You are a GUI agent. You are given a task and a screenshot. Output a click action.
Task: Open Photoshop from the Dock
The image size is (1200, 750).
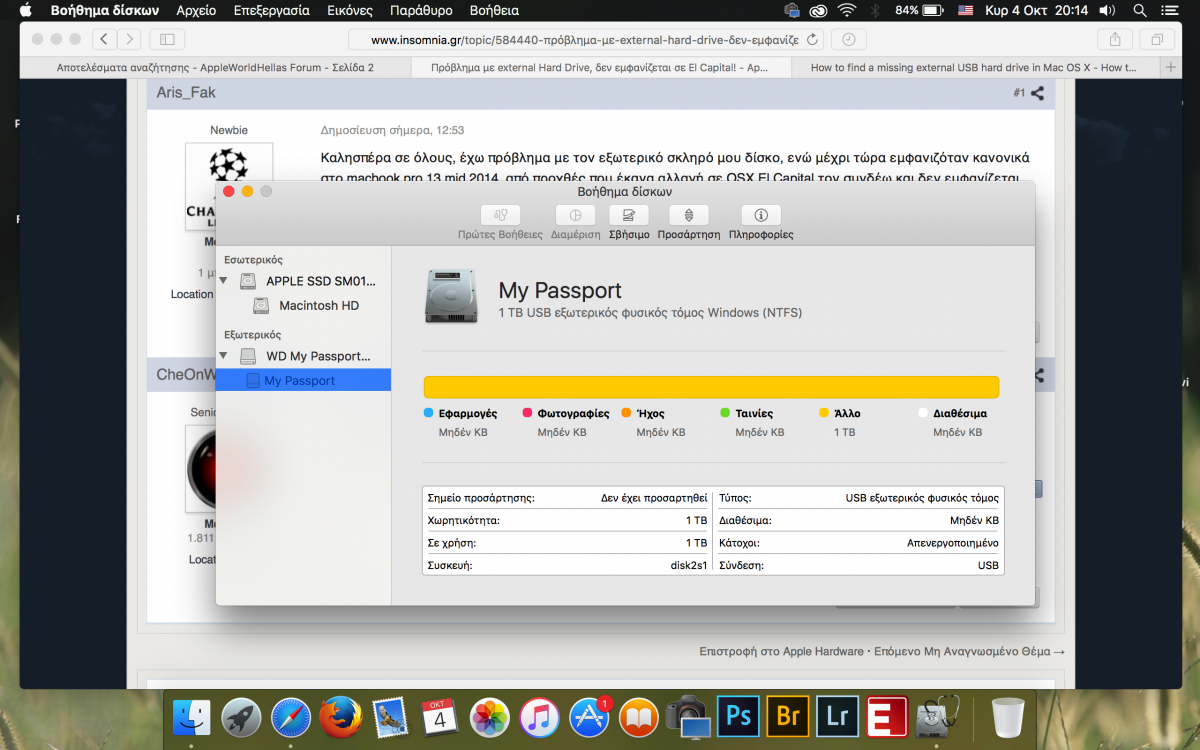coord(738,717)
